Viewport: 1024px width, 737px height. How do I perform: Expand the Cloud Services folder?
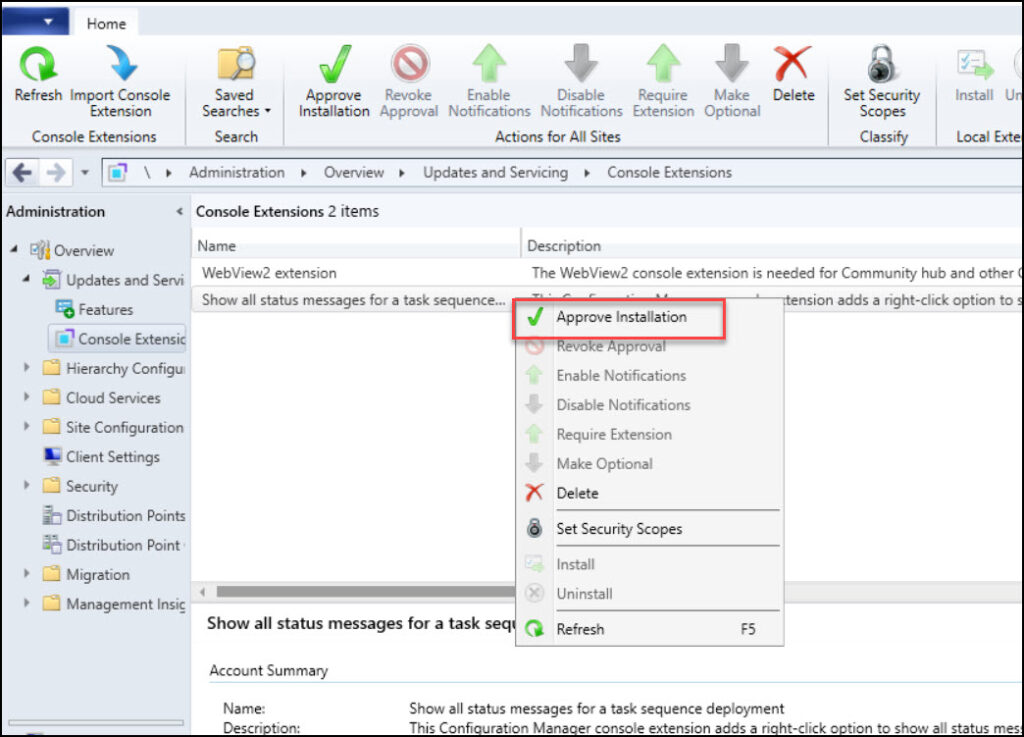point(26,397)
